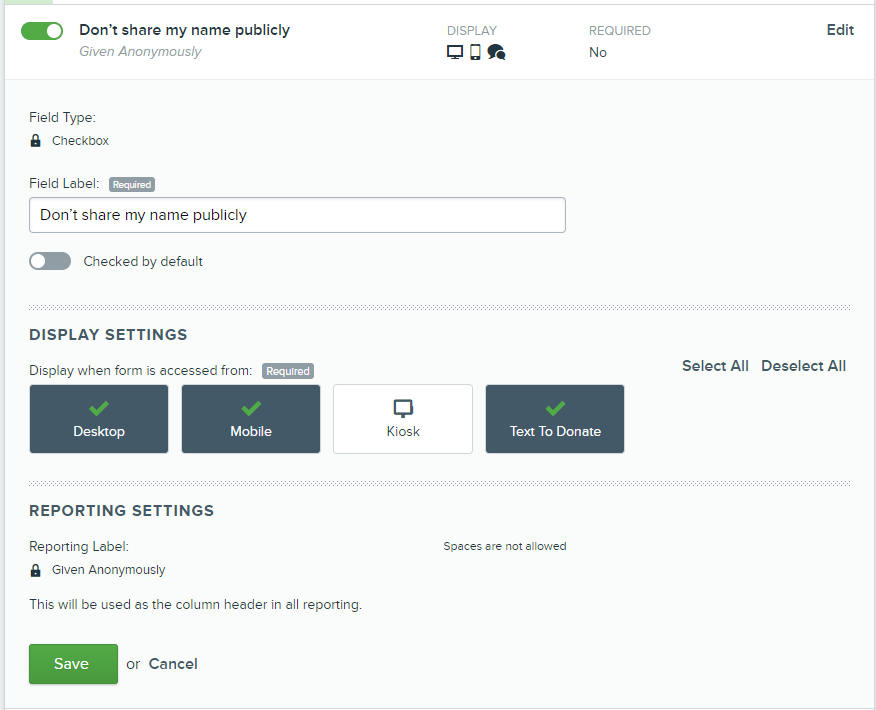Viewport: 876px width, 710px height.
Task: Click the 'Field Type:' label
Action: click(x=63, y=117)
